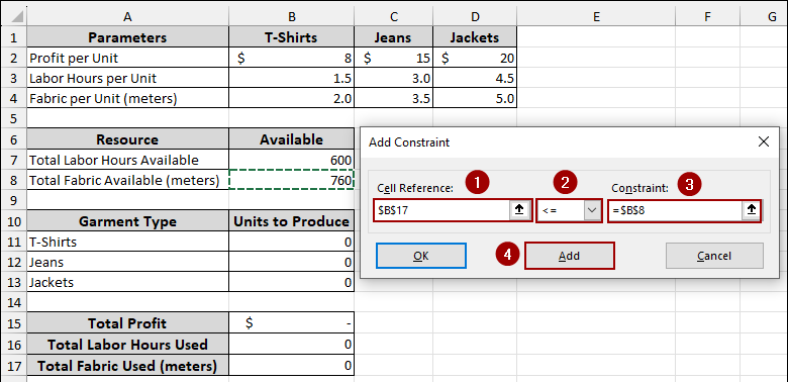
Task: Click the Add button in Add Constraint
Action: click(x=569, y=256)
